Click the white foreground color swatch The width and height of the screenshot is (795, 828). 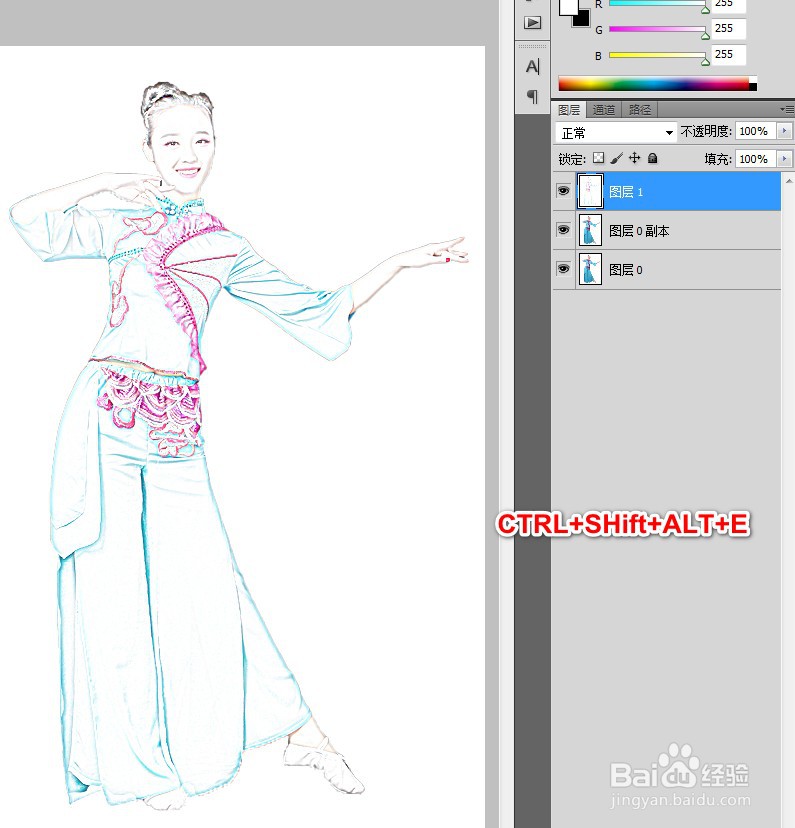point(567,6)
